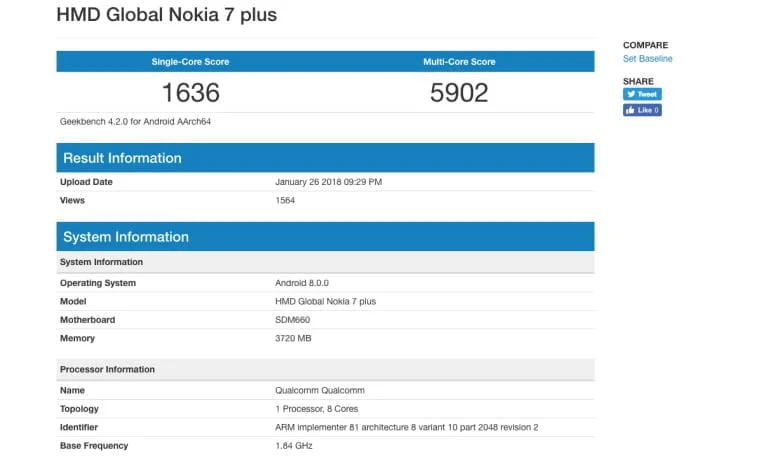Select the Multi-Core Score column header
The width and height of the screenshot is (780, 457).
[459, 62]
